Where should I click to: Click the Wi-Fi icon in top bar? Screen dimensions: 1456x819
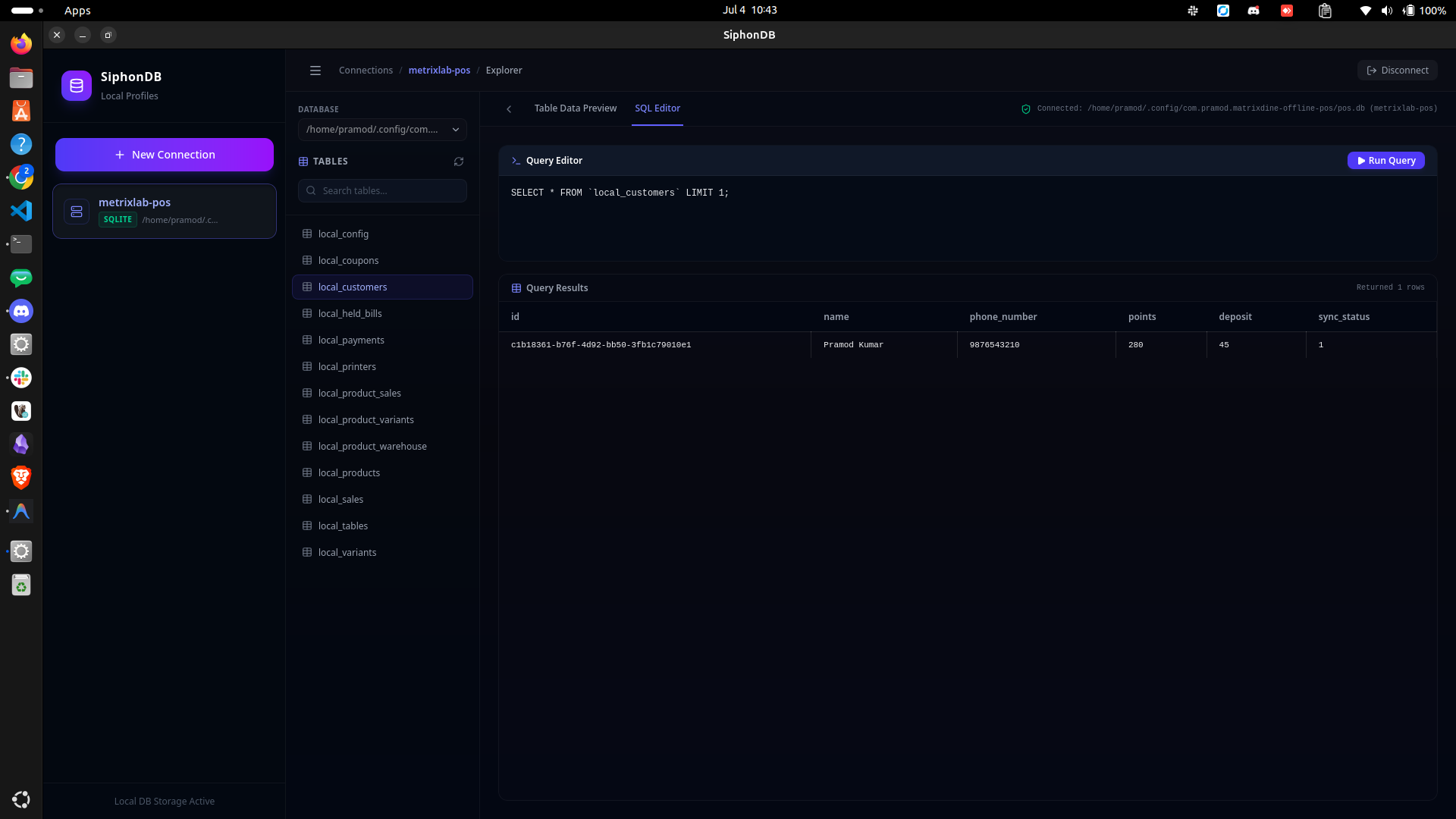click(1366, 11)
